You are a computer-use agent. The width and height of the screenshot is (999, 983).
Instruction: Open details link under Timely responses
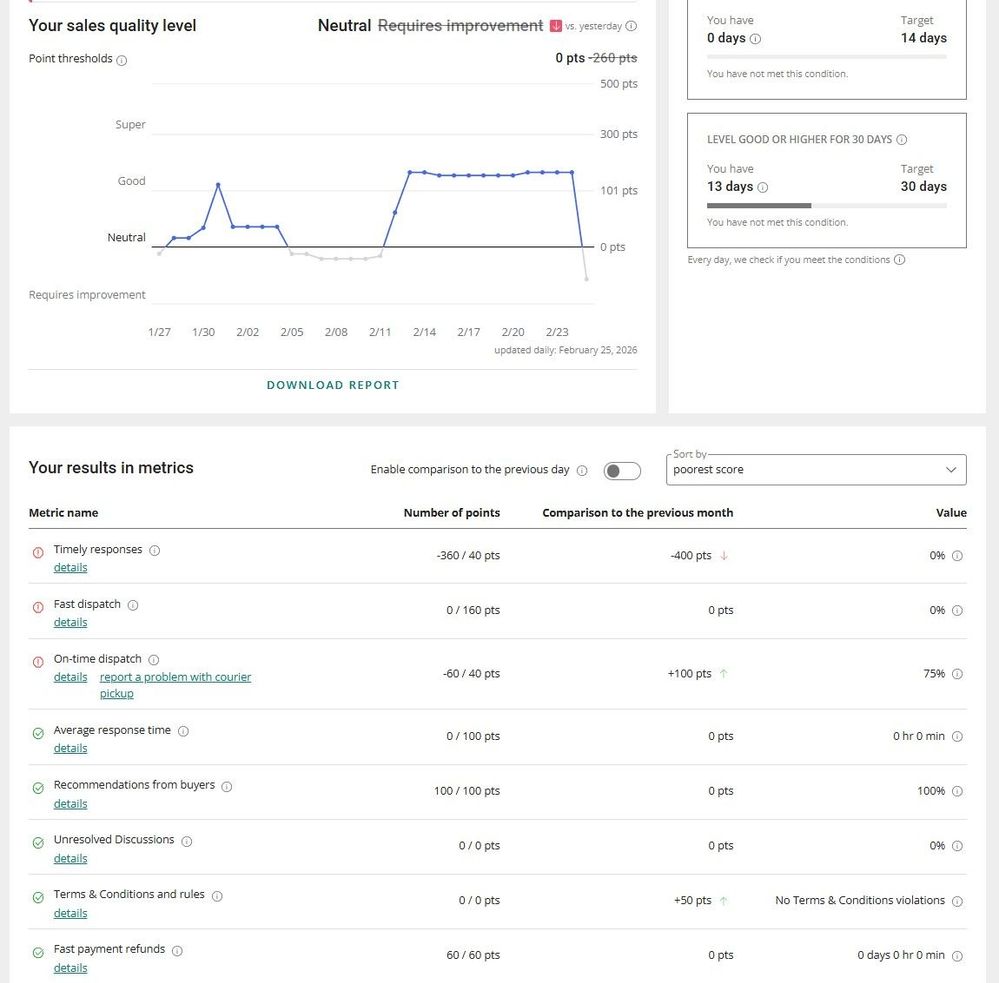[70, 568]
